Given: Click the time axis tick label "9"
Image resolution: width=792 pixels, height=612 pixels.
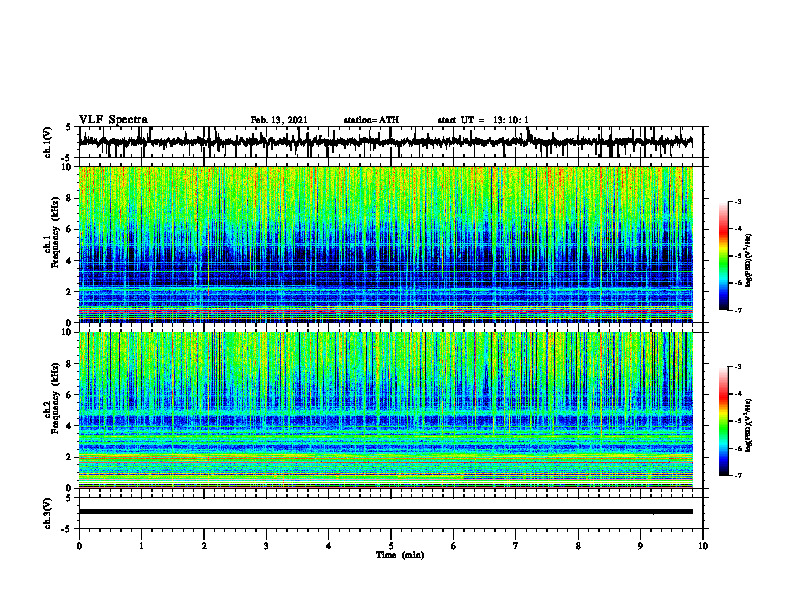Looking at the screenshot, I should [x=640, y=546].
